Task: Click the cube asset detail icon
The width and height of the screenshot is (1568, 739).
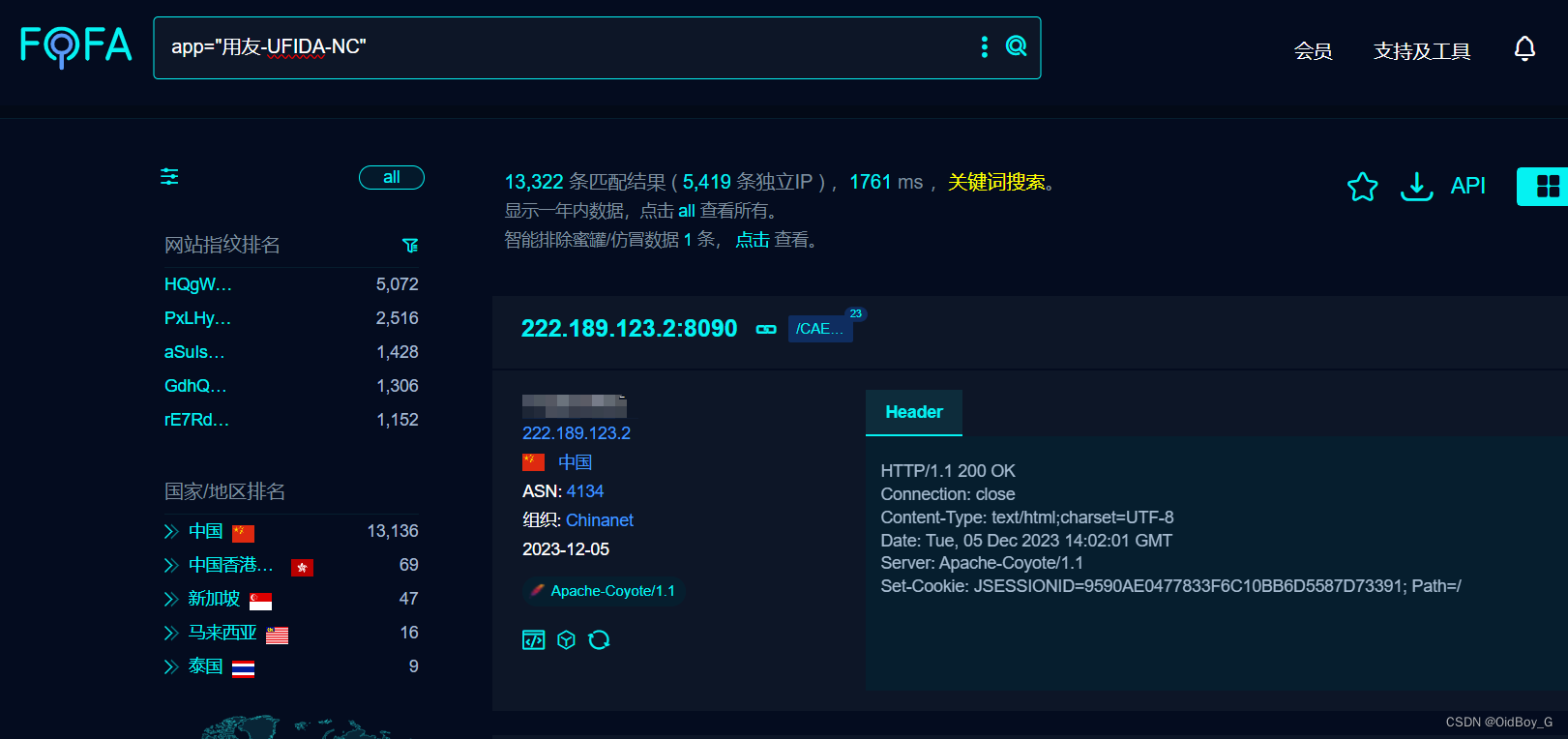Action: pos(567,639)
